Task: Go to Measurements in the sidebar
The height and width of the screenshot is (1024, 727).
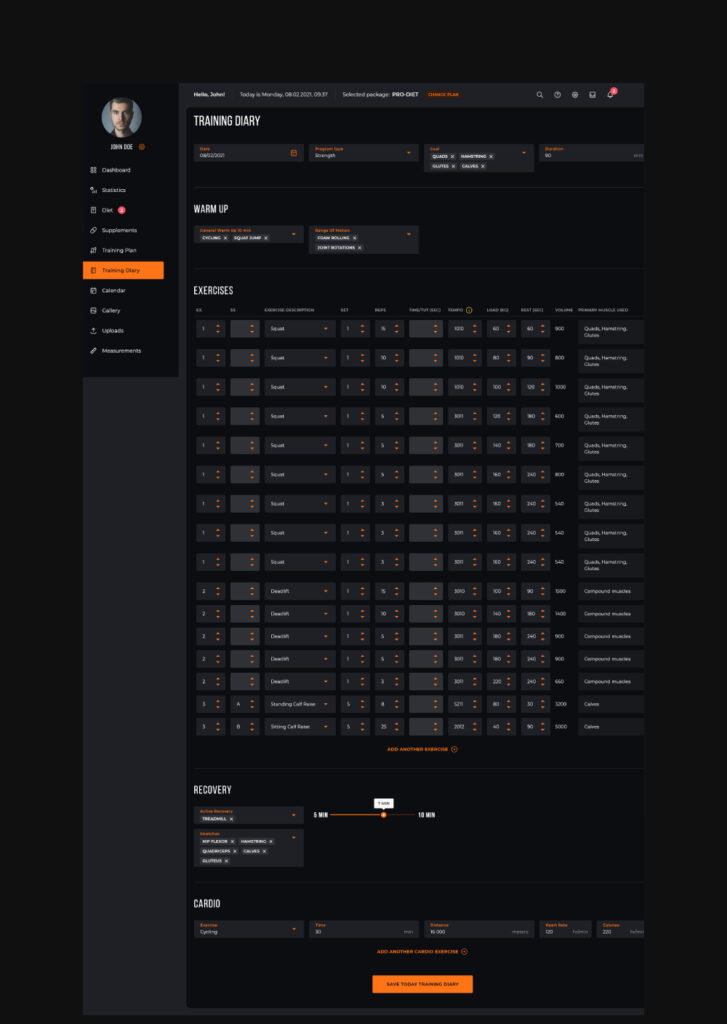Action: point(121,351)
